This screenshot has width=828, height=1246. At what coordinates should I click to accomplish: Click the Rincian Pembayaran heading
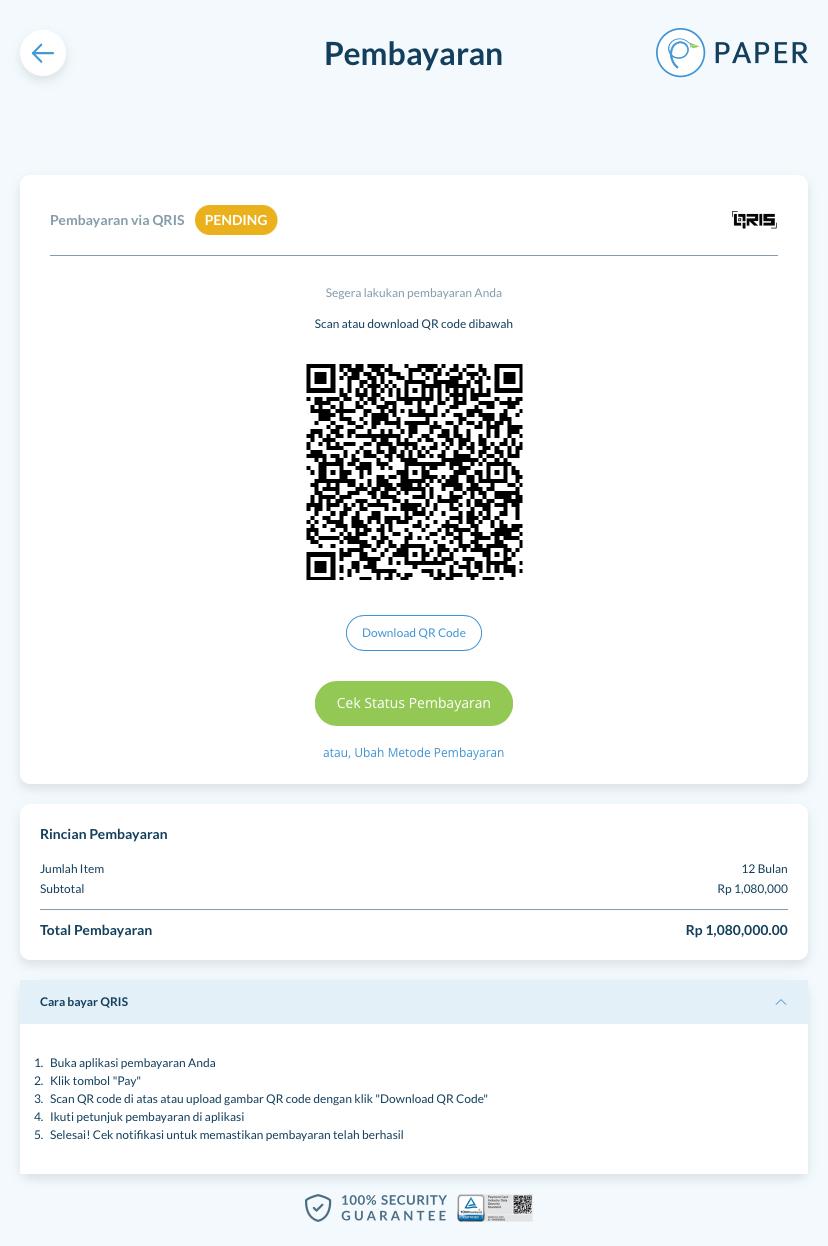pyautogui.click(x=104, y=834)
